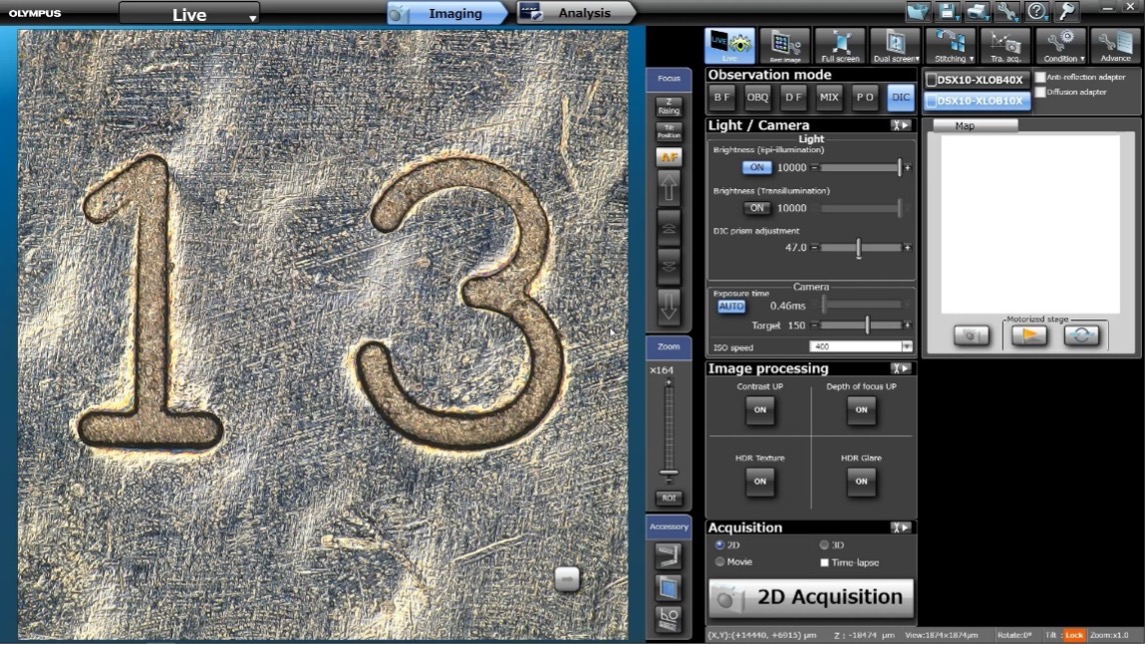Select the 3D acquisition radio button
The height and width of the screenshot is (647, 1148).
pyautogui.click(x=825, y=545)
